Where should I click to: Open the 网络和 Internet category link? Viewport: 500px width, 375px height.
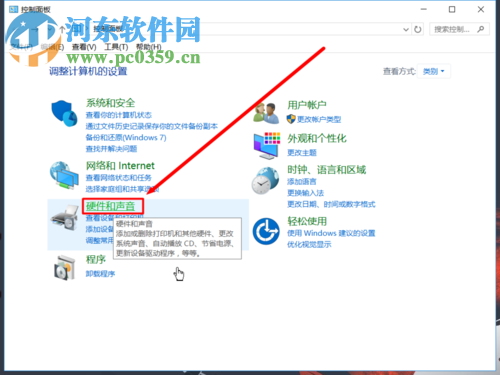tap(120, 166)
